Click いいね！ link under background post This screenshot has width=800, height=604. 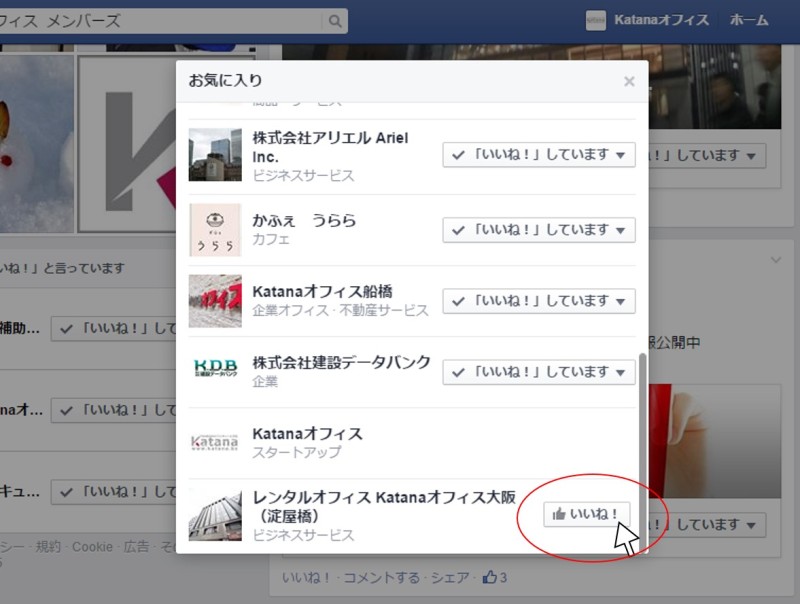[x=304, y=577]
